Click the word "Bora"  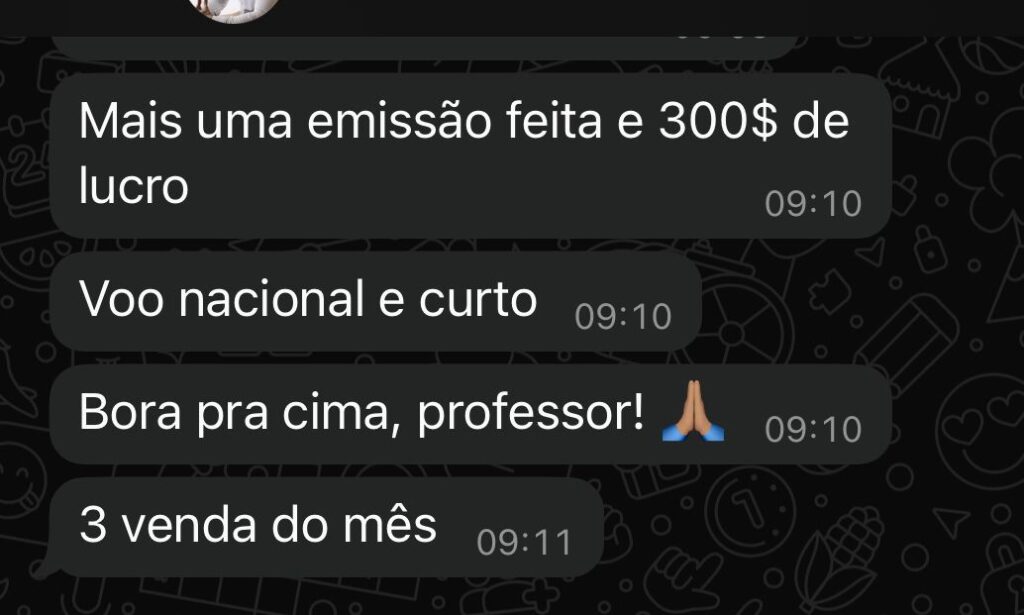pyautogui.click(x=130, y=413)
